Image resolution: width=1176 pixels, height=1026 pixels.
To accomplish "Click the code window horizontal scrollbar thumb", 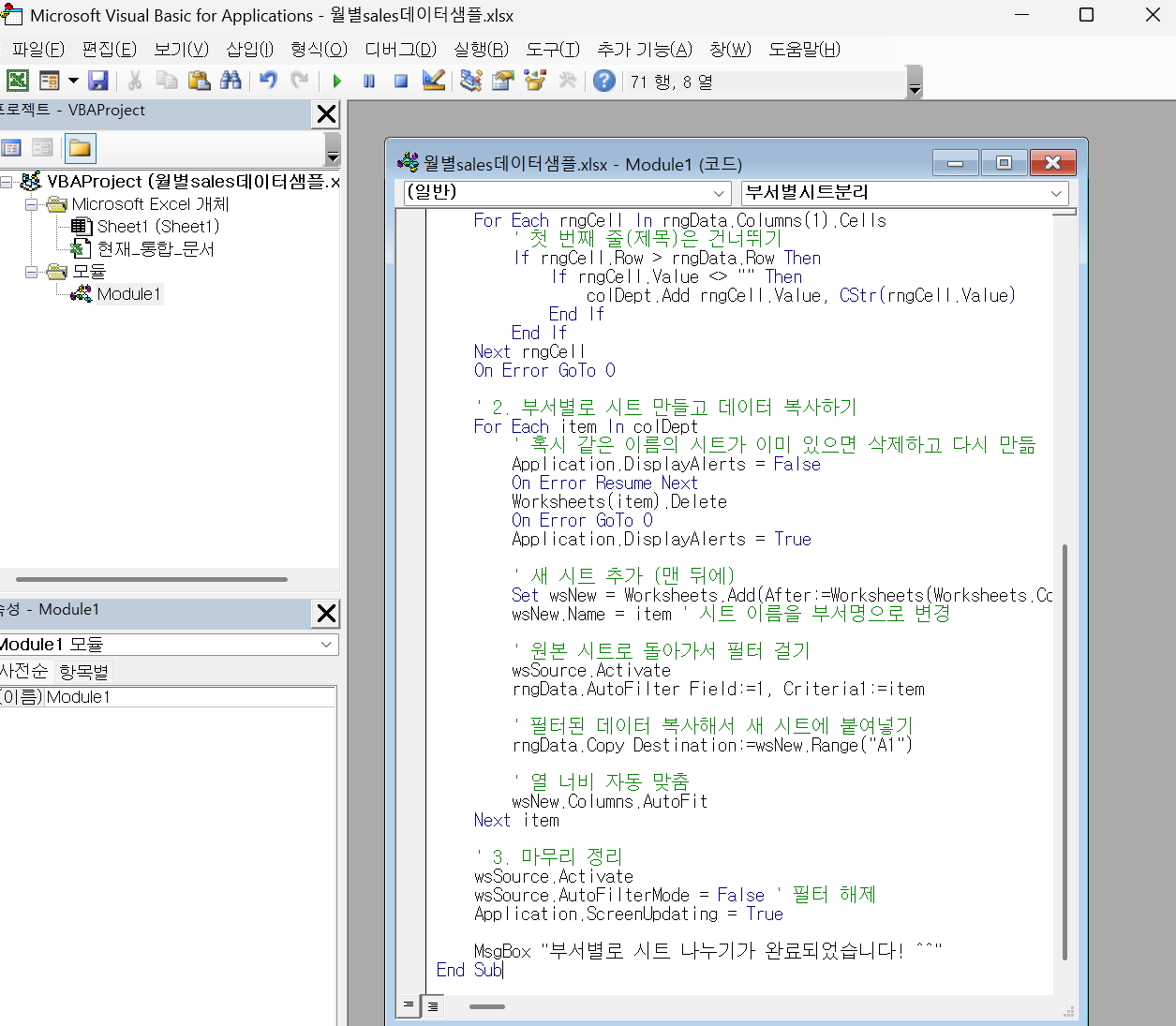I will click(x=487, y=1006).
